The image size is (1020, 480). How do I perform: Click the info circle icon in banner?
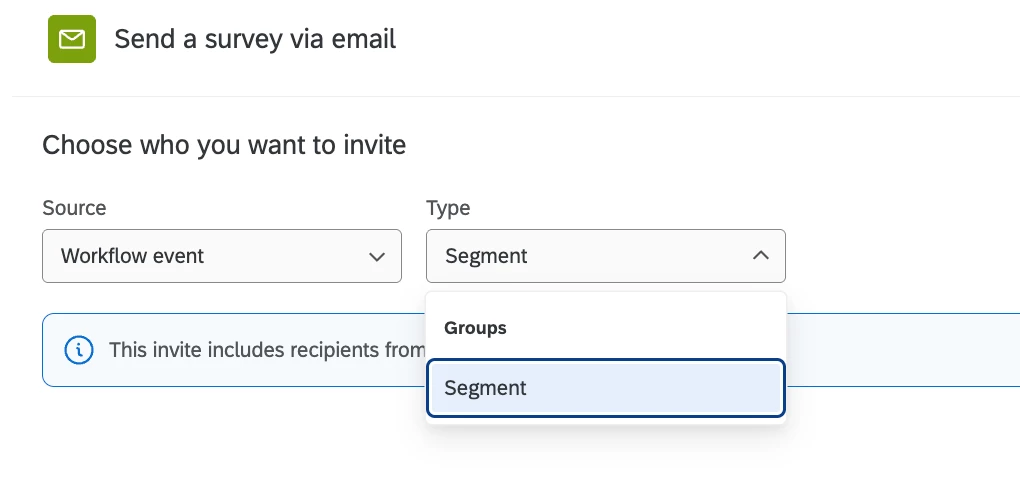pyautogui.click(x=78, y=350)
